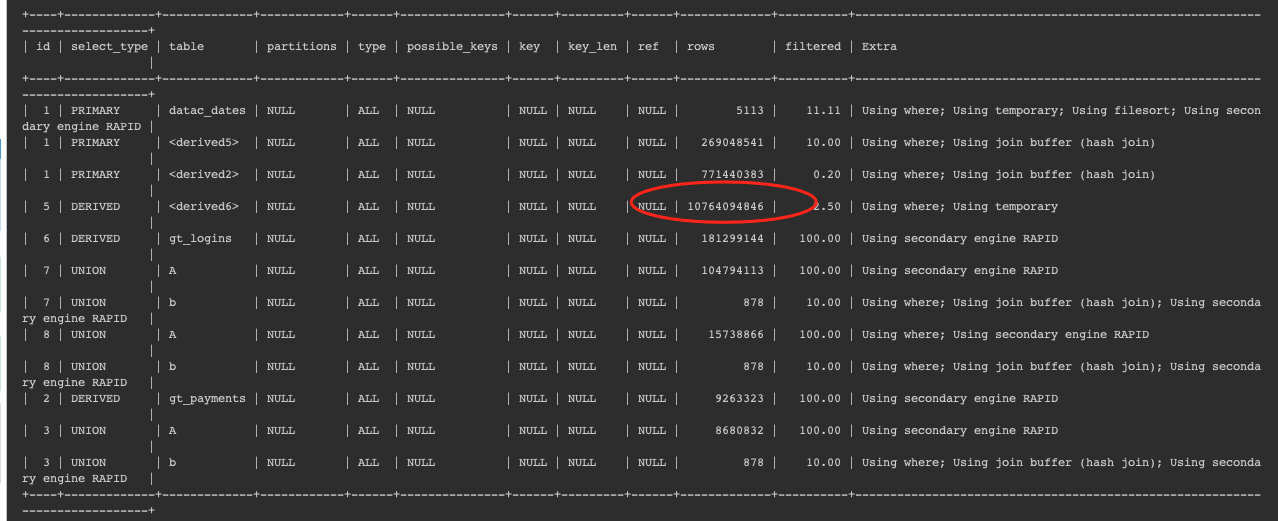The height and width of the screenshot is (521, 1278).
Task: Click 'DERIVED' in the gt_payments row
Action: click(x=95, y=399)
